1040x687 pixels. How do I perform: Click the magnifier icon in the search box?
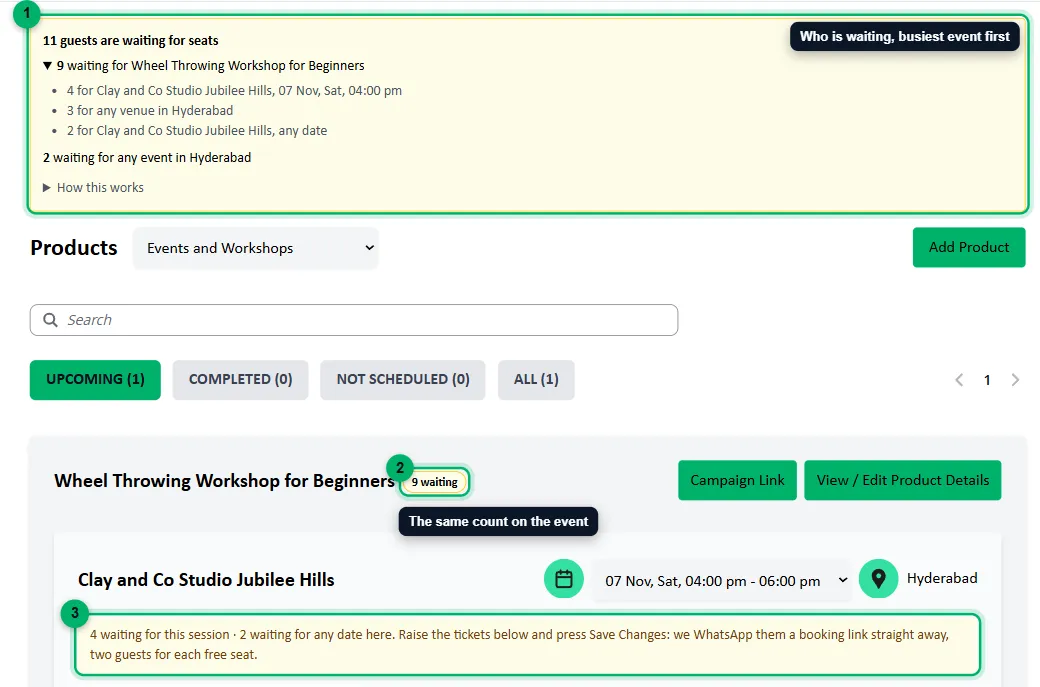50,320
